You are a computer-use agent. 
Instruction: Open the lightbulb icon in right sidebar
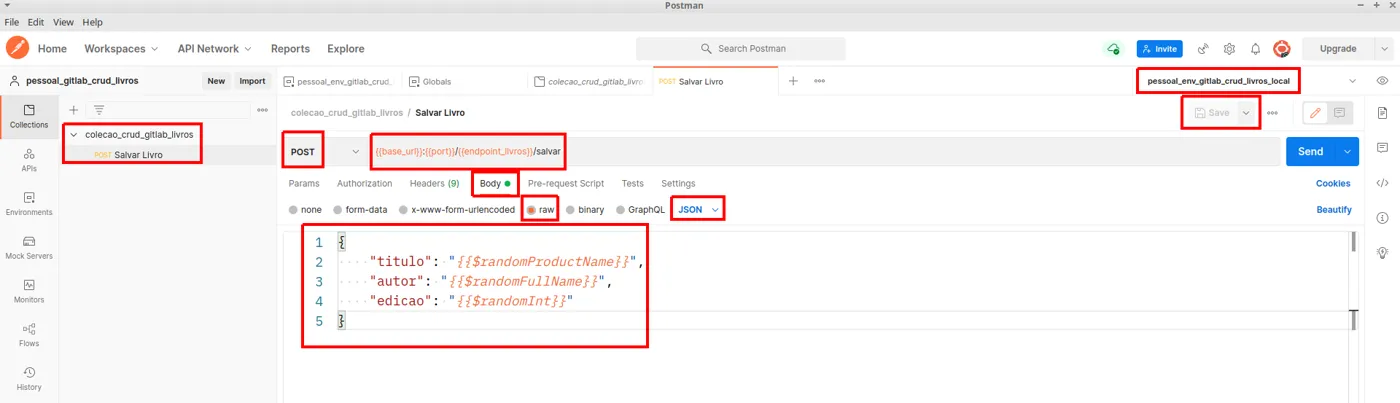tap(1382, 253)
